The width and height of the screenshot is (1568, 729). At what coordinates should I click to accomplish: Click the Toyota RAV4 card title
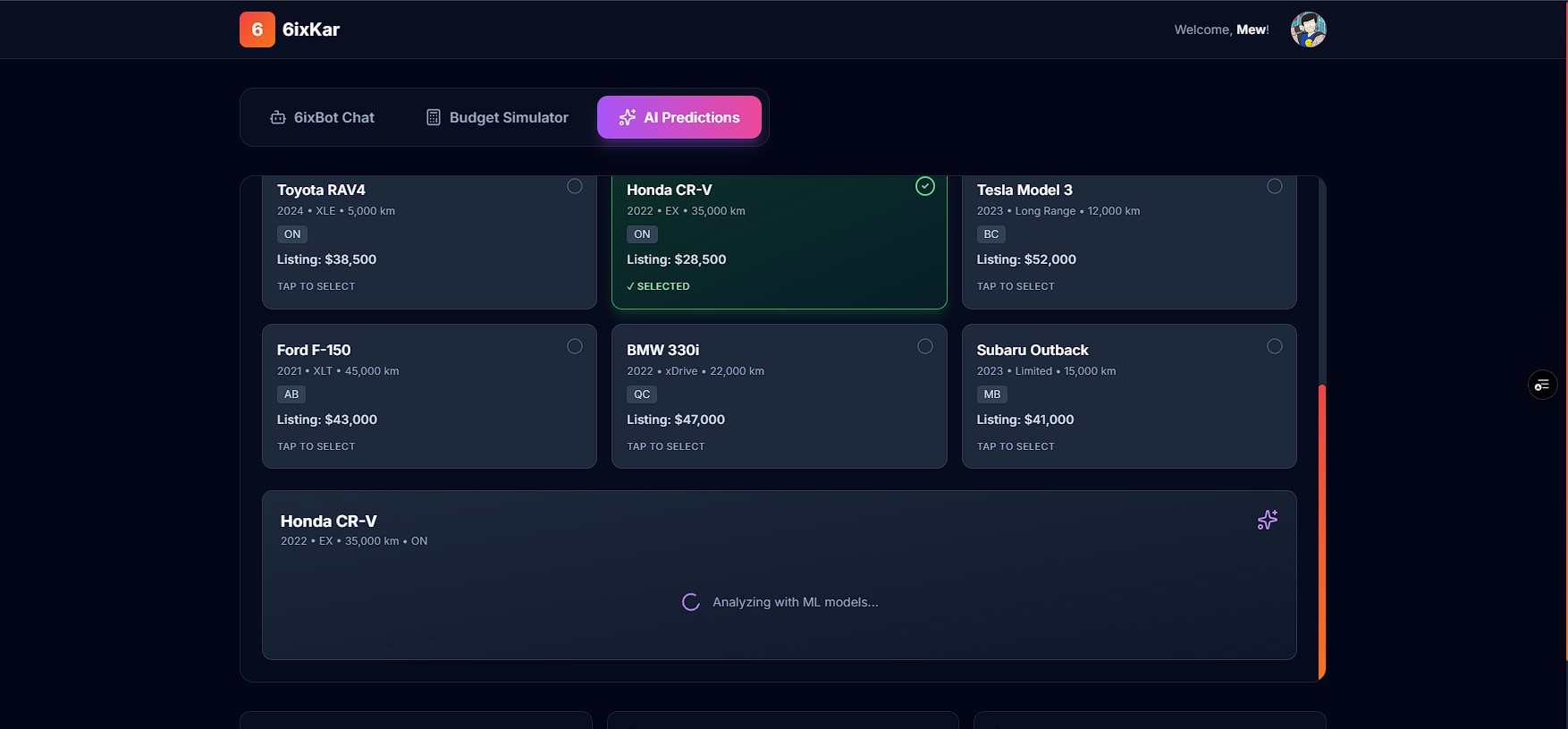(321, 190)
